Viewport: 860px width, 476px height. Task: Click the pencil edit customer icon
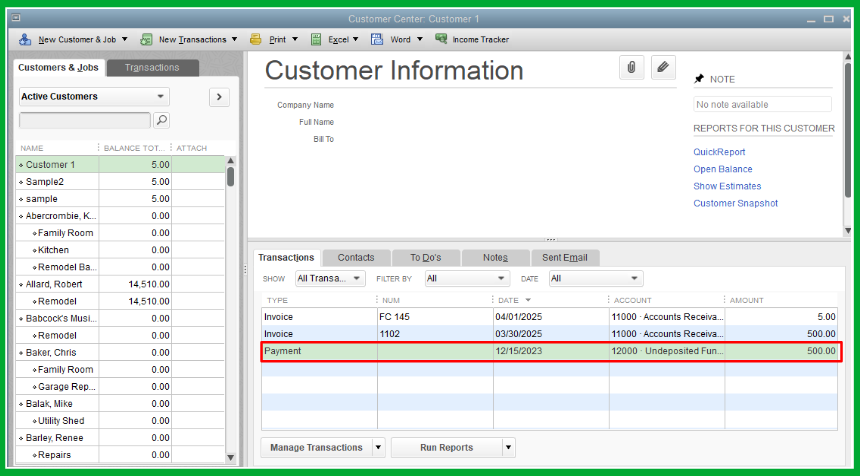[662, 67]
